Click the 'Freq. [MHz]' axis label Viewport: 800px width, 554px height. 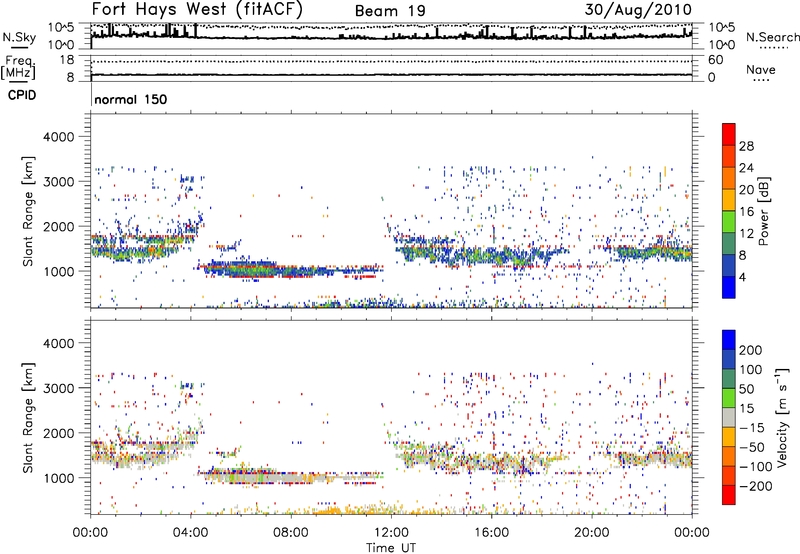(19, 68)
